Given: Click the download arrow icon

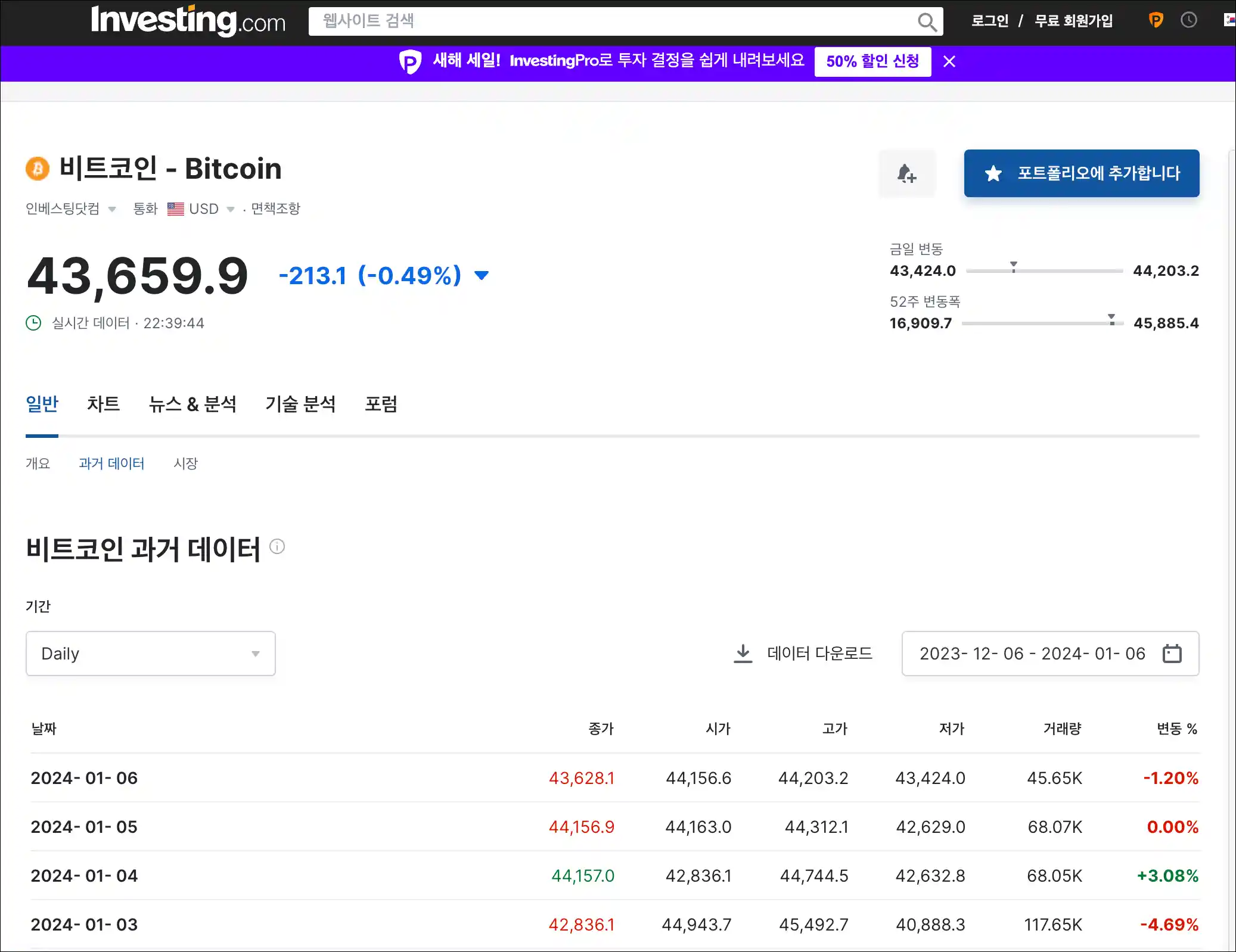Looking at the screenshot, I should [743, 654].
